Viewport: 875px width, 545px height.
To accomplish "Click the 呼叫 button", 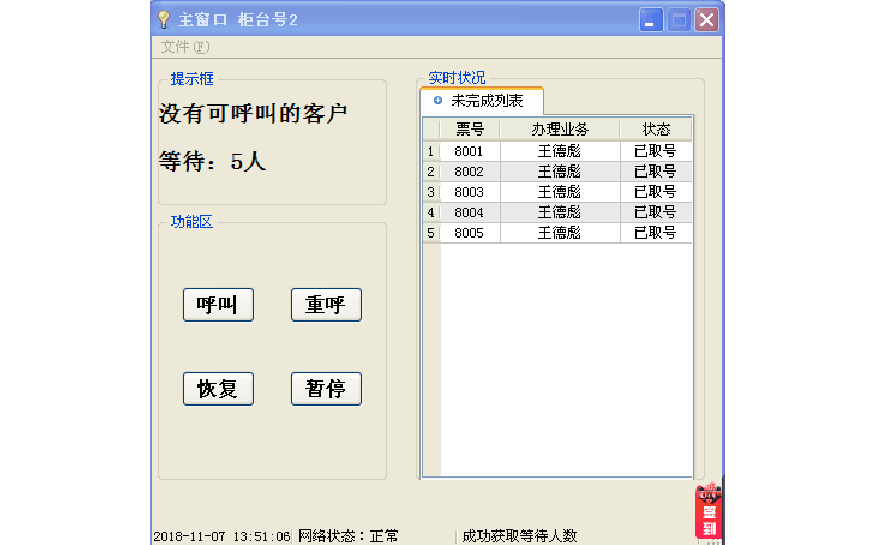I will click(218, 305).
